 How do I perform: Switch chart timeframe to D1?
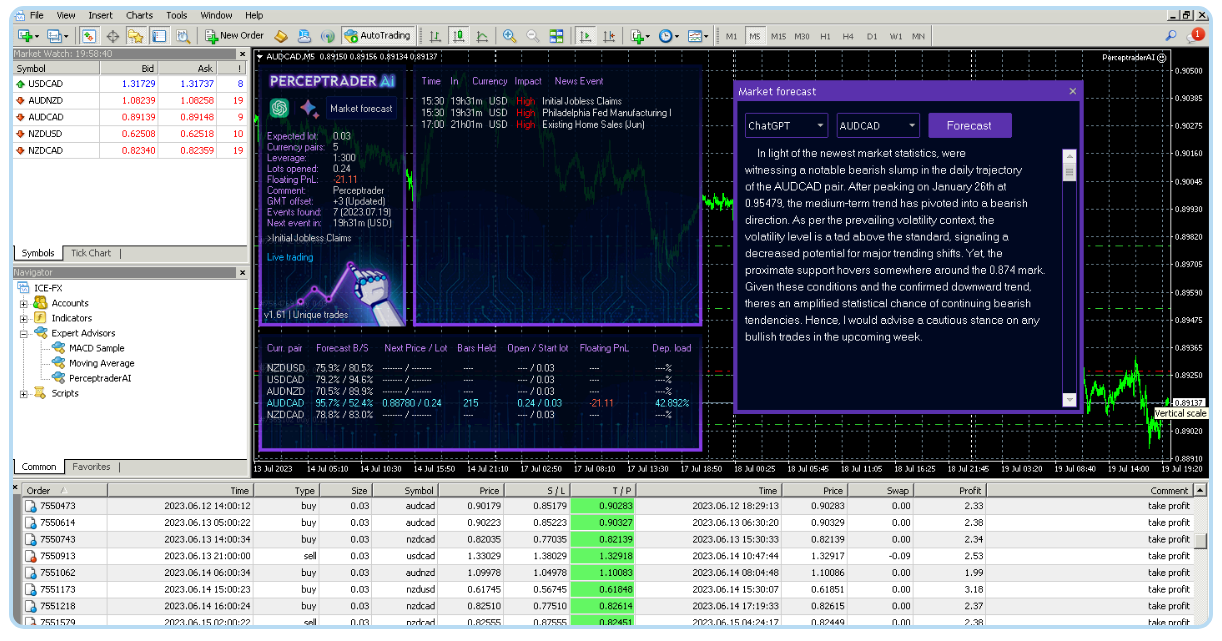pos(872,36)
